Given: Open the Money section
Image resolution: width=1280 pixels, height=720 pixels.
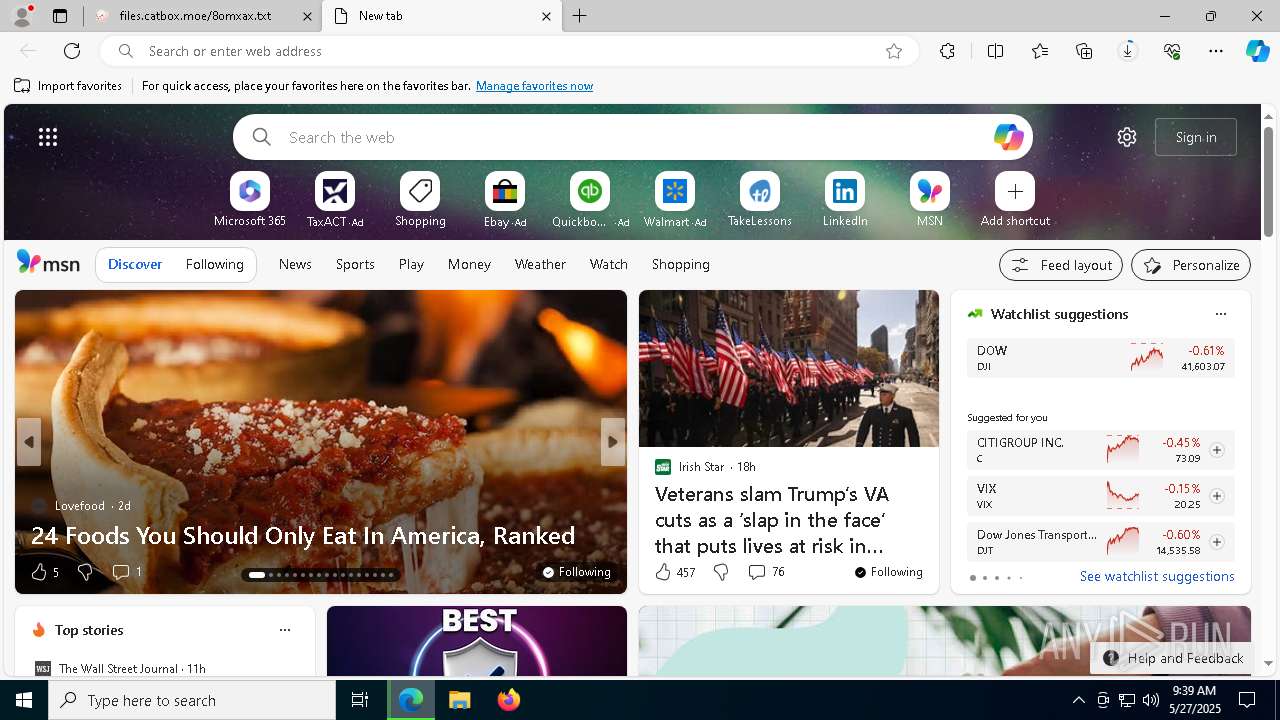Looking at the screenshot, I should (469, 264).
